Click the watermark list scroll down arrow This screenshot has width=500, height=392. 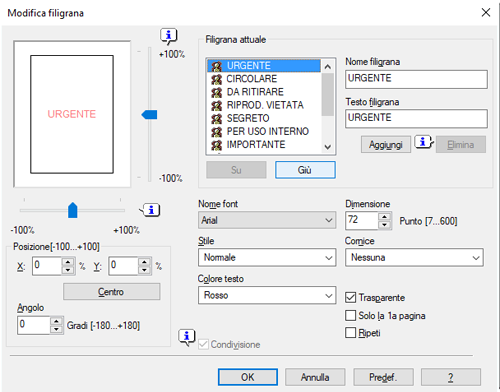[x=328, y=147]
